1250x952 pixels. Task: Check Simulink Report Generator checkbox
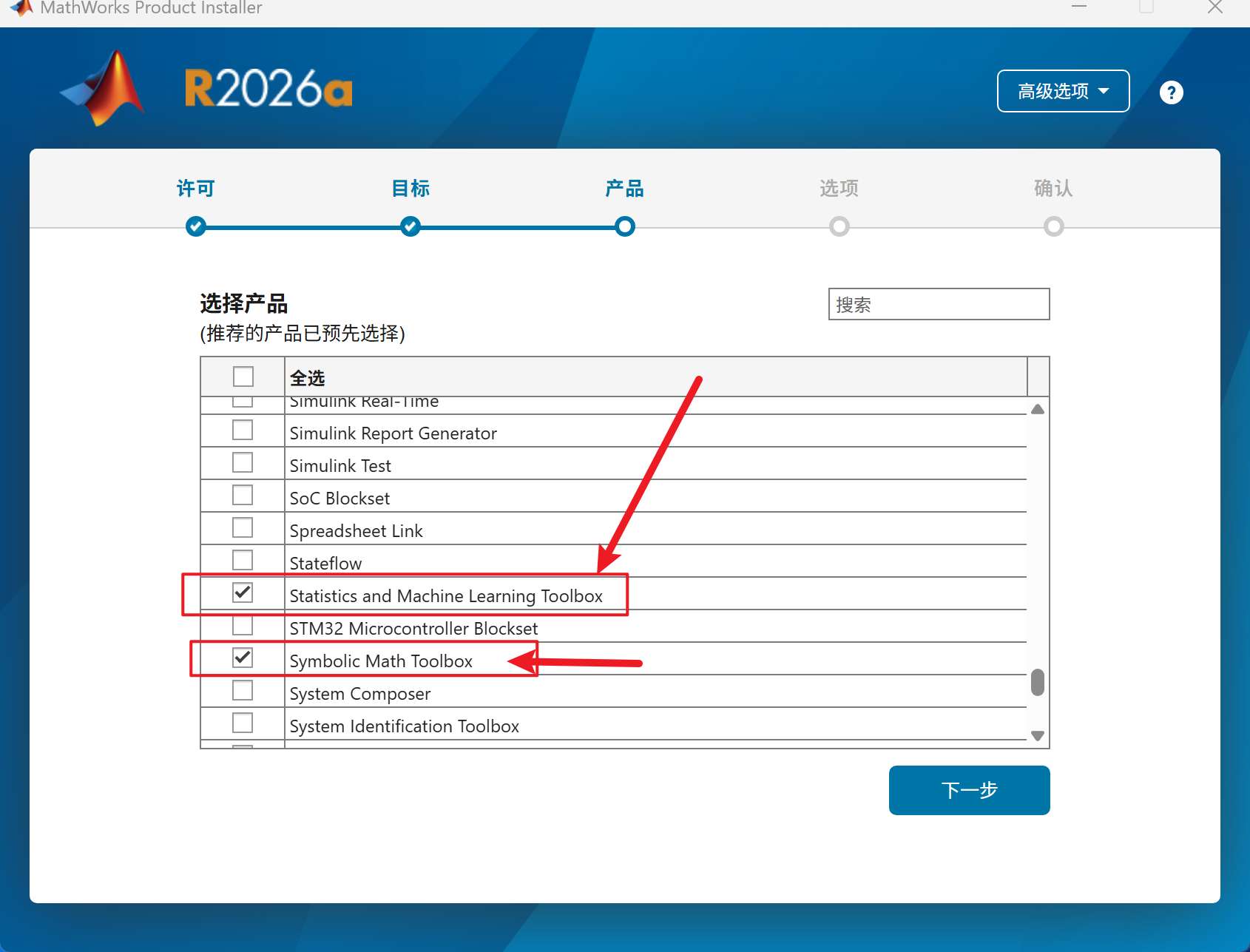243,430
